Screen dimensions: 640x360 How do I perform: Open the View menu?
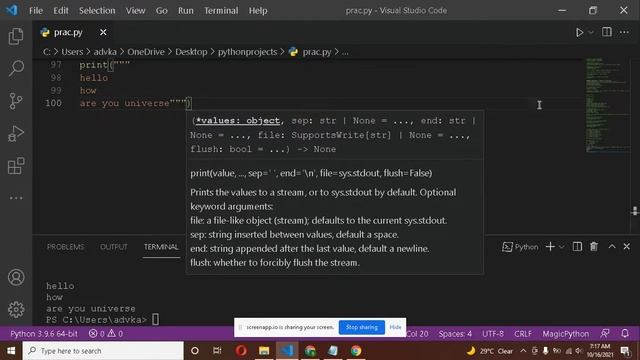coord(135,11)
